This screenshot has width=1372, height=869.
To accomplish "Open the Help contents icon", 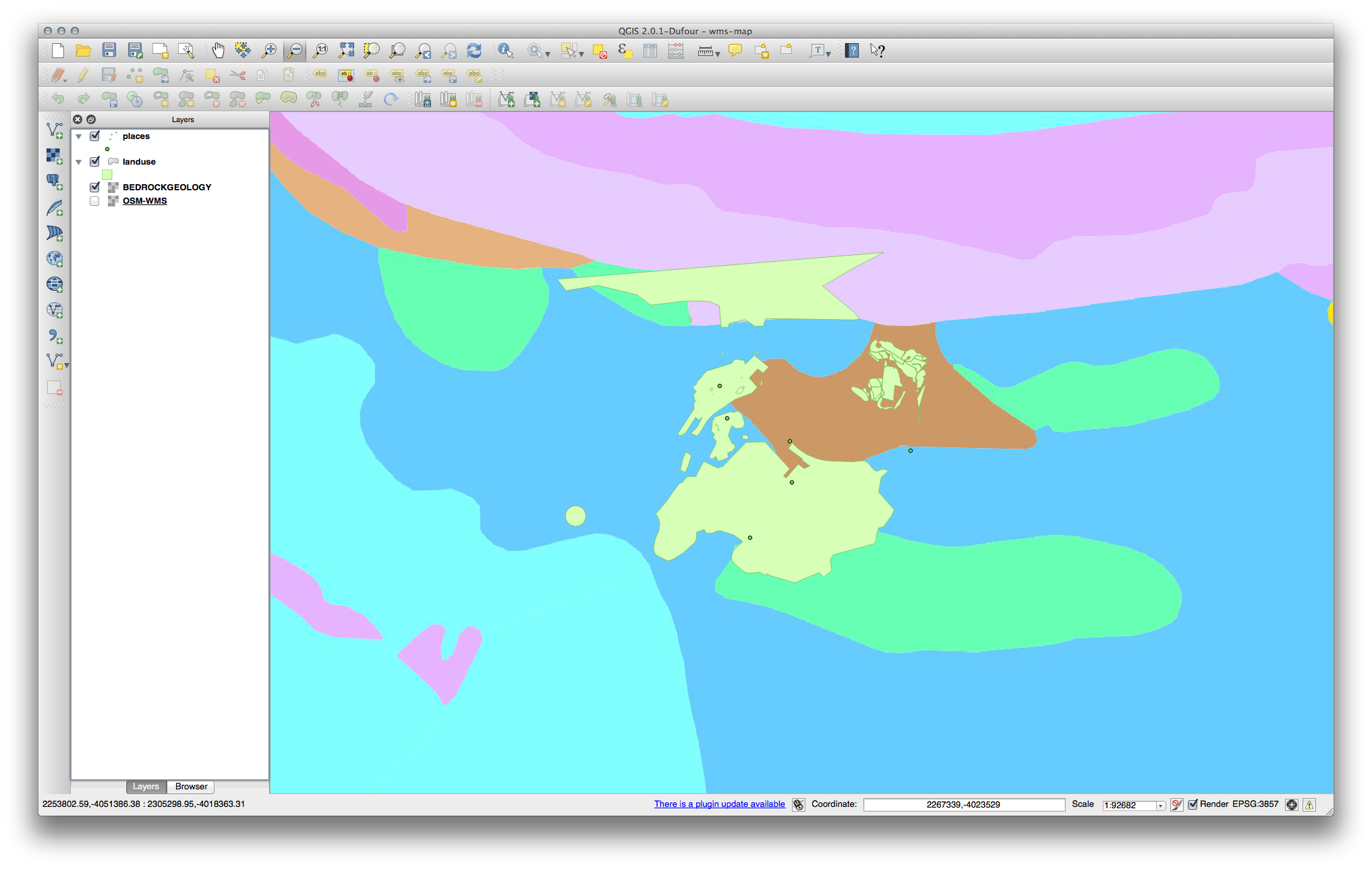I will coord(852,51).
